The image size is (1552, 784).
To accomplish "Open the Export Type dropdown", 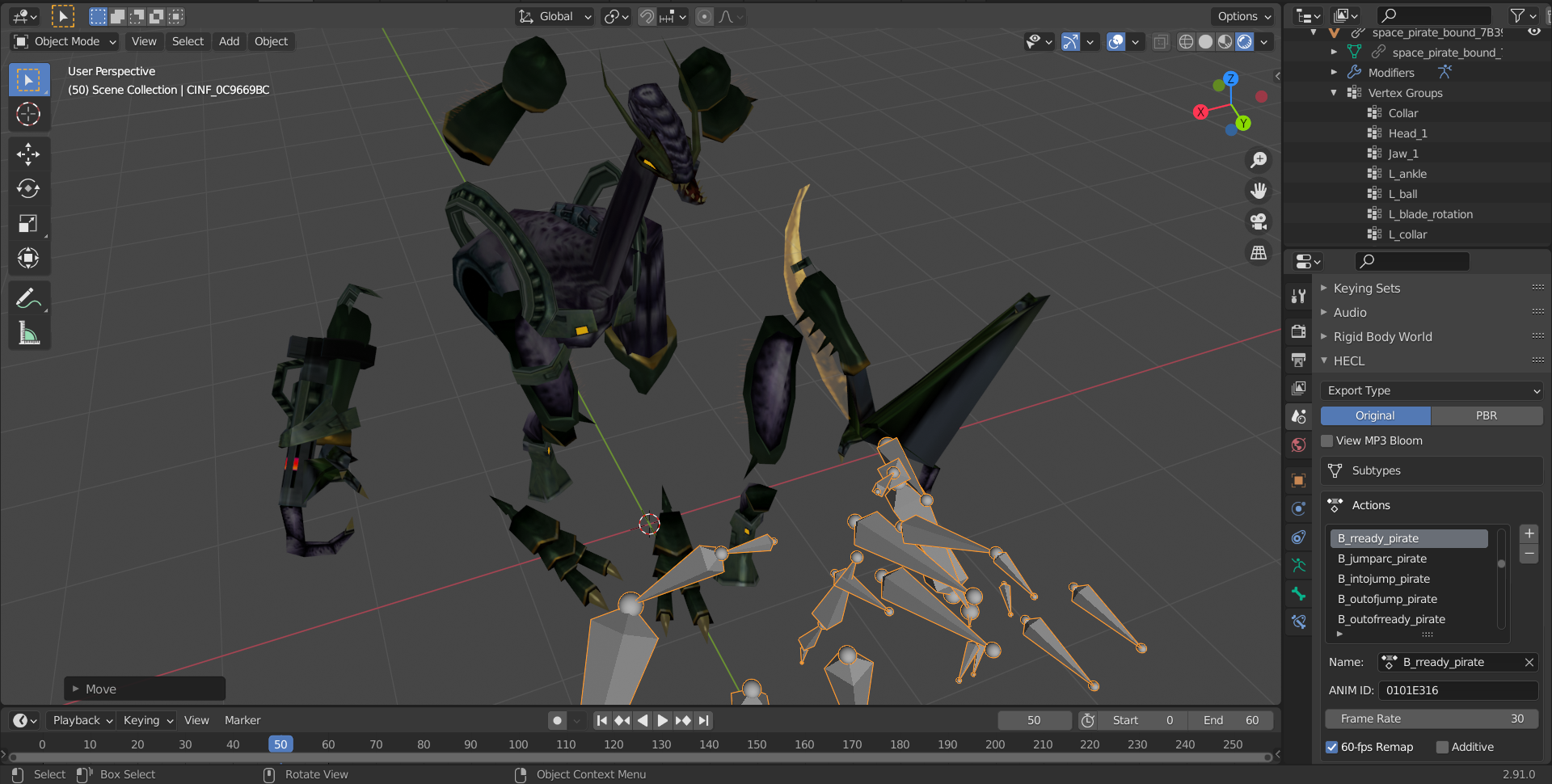I will (x=1432, y=390).
